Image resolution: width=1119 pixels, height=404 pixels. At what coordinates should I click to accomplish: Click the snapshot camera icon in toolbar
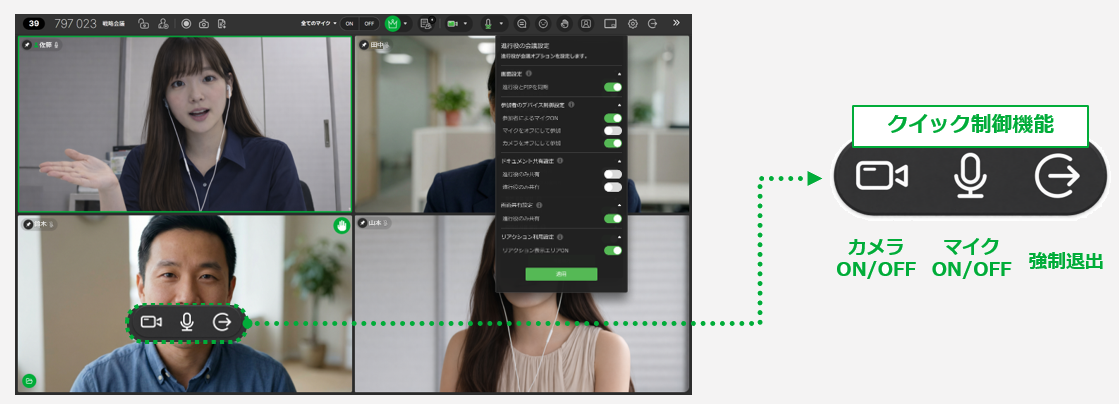point(204,24)
